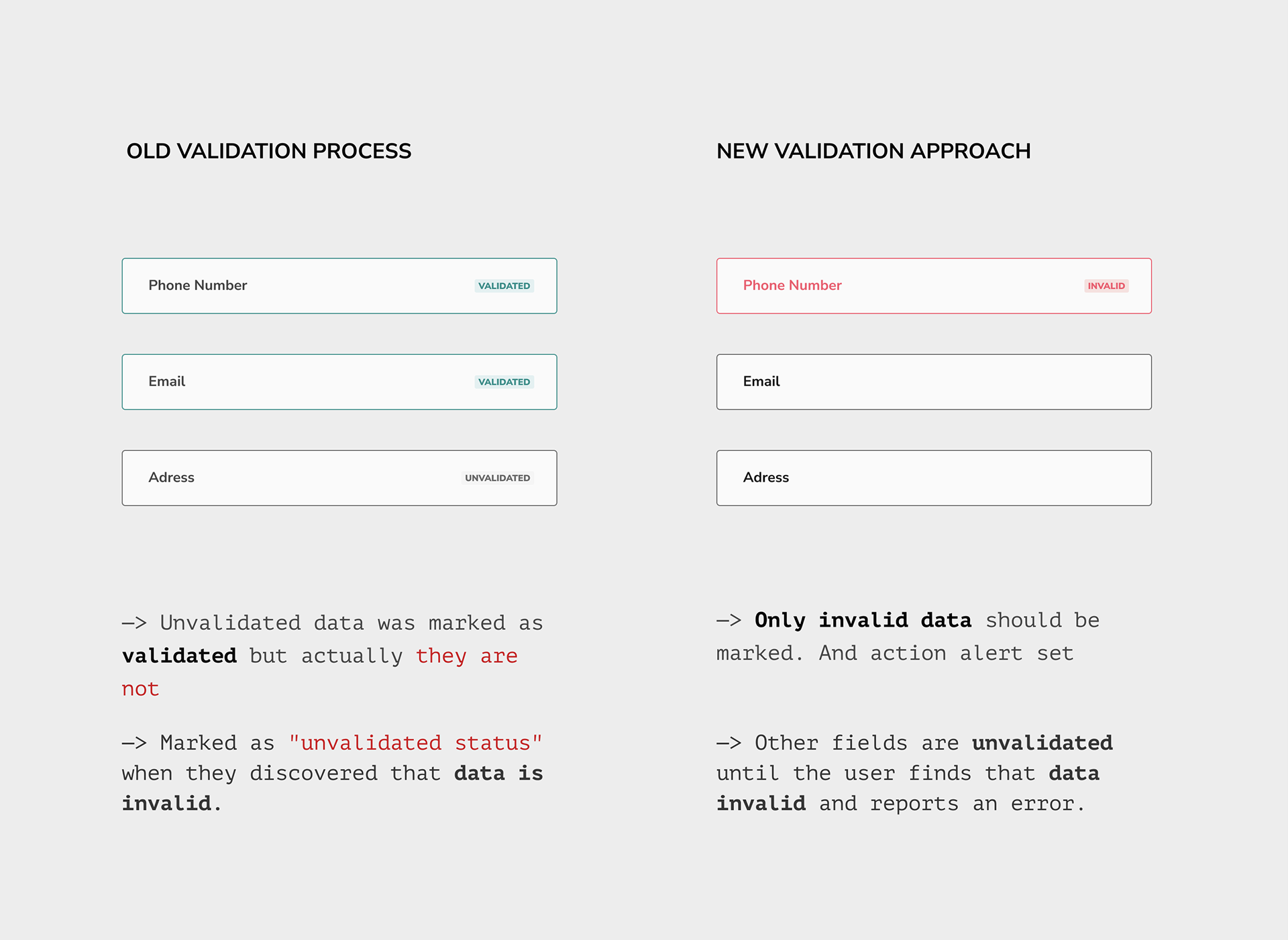Click the red "unvalidated status" quoted text
This screenshot has height=940, width=1288.
[x=415, y=743]
